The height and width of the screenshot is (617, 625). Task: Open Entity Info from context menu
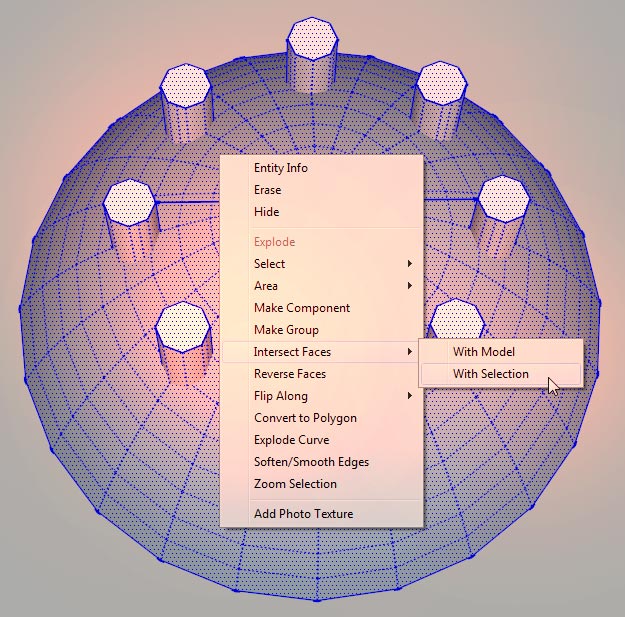point(322,168)
